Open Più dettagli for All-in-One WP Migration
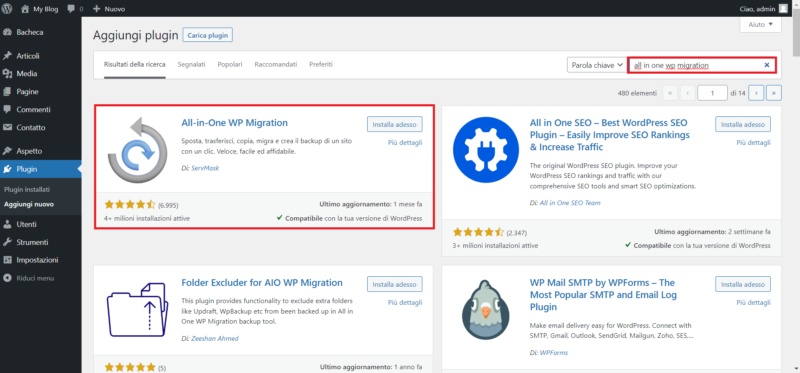 [405, 143]
